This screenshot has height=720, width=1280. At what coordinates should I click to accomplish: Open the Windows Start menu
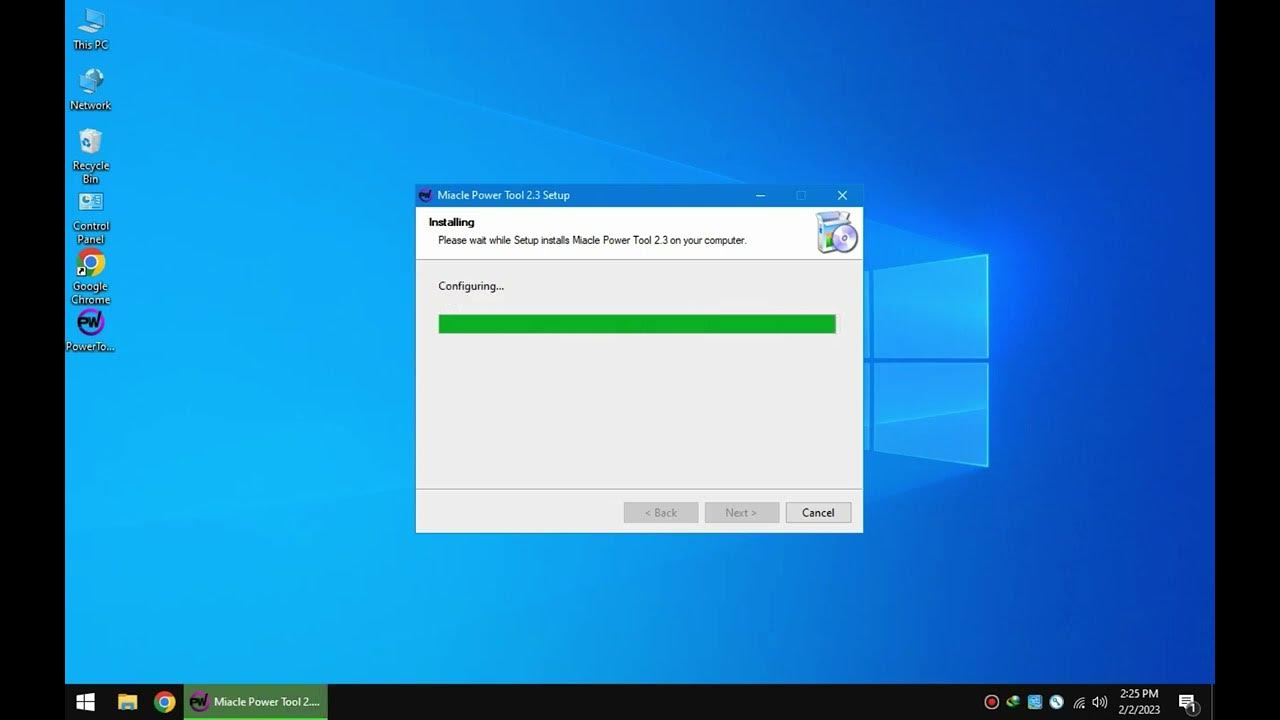[x=86, y=702]
